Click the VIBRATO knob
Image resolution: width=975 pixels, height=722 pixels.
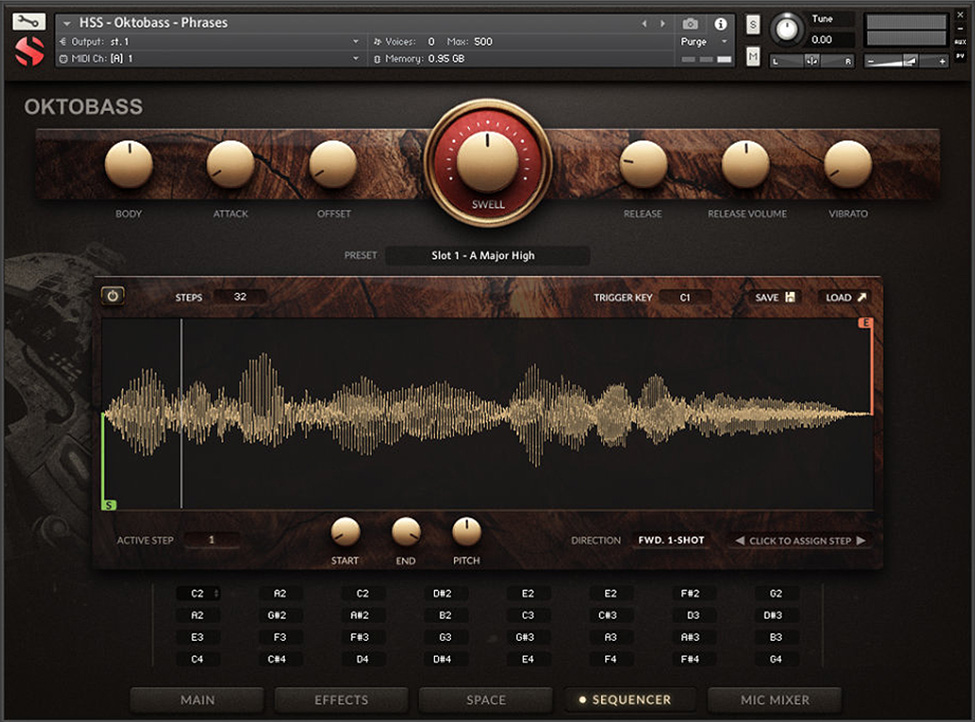[x=848, y=164]
